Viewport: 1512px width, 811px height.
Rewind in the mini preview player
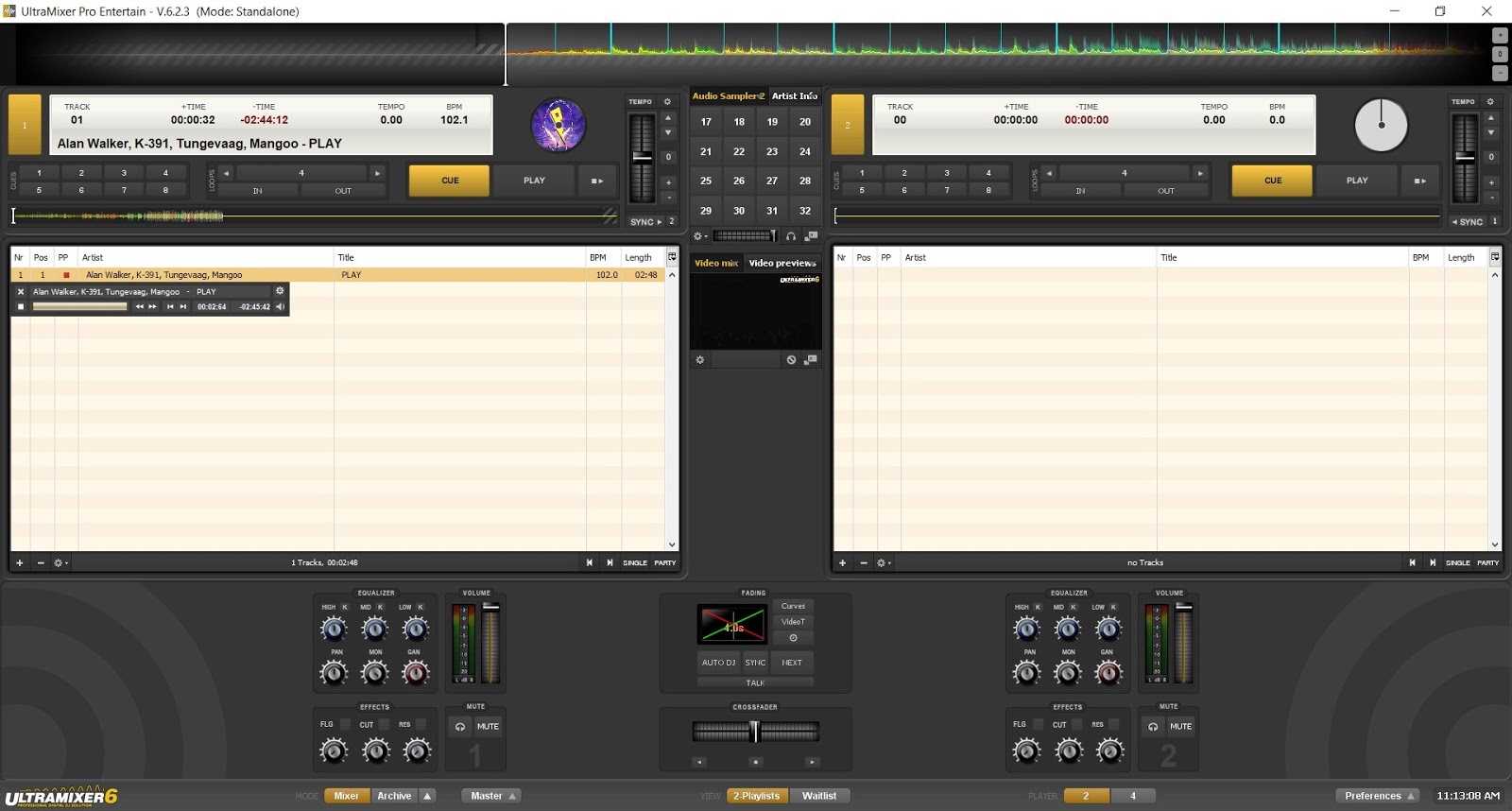click(139, 306)
